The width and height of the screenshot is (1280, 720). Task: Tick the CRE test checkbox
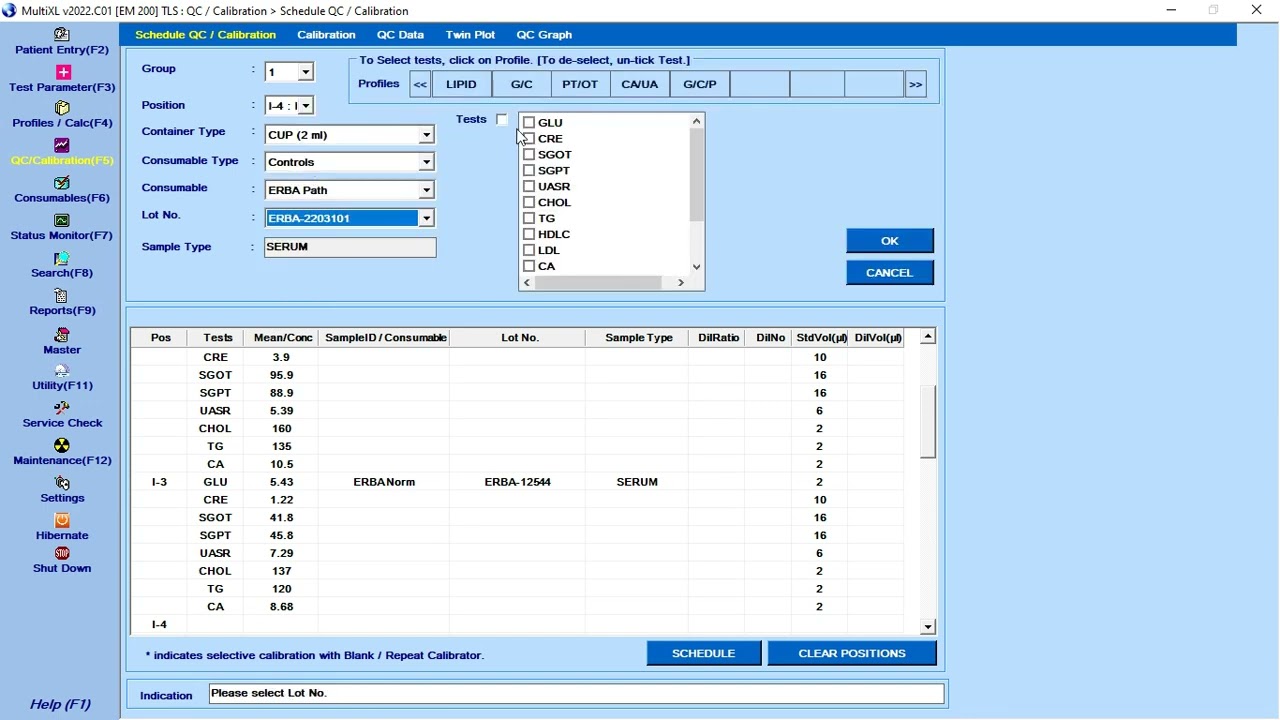529,138
